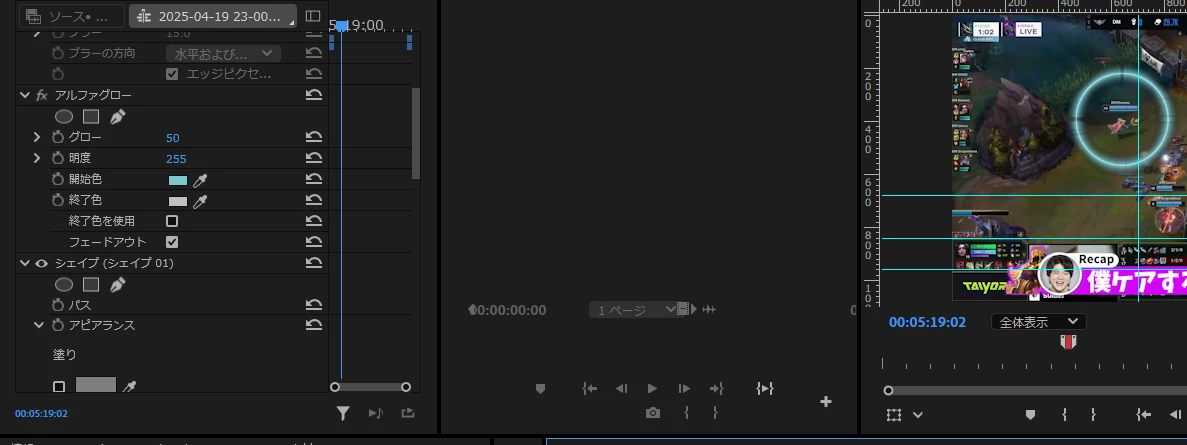Toggle the fx icon of アルファグロー

pos(42,95)
